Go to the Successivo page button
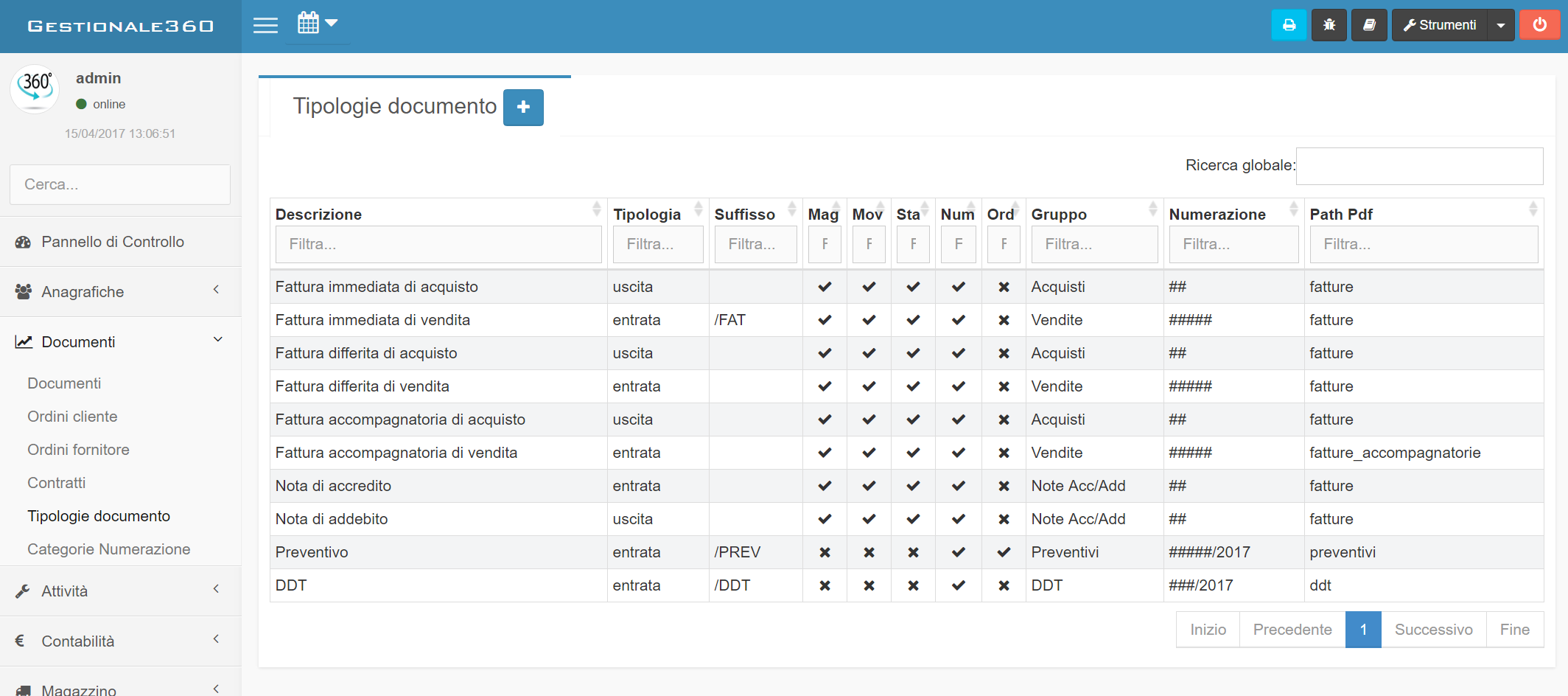The width and height of the screenshot is (1568, 696). [x=1433, y=630]
